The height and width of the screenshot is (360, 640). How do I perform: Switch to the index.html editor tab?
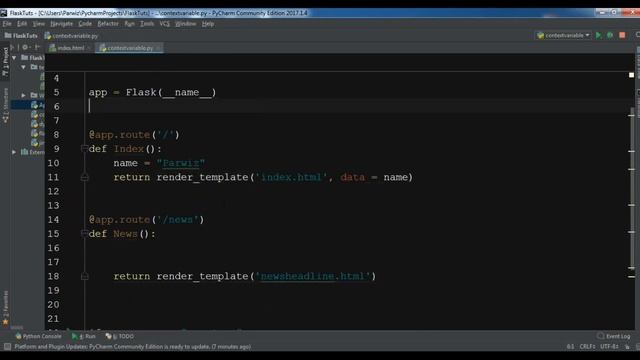coord(70,48)
